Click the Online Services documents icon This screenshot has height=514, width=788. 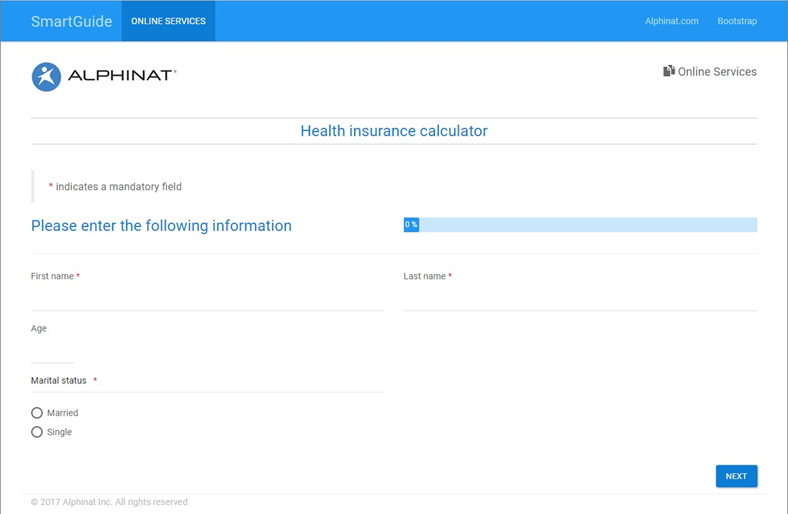(x=669, y=71)
